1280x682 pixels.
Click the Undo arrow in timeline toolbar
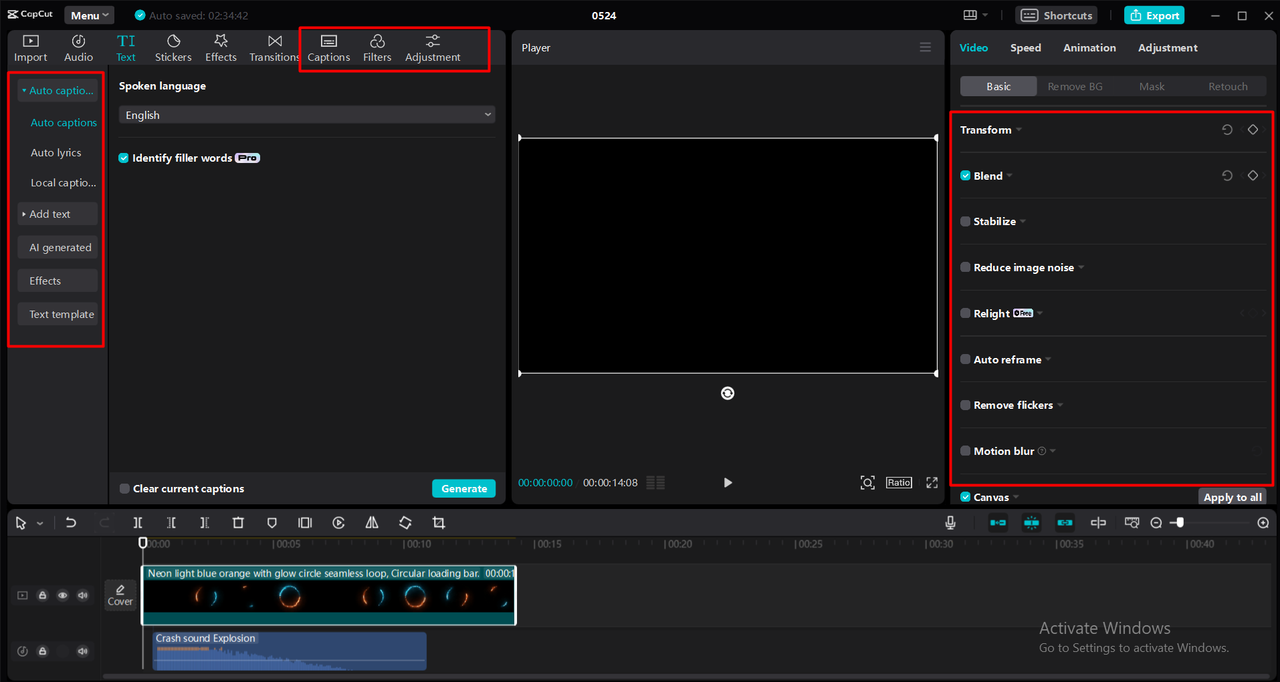(71, 523)
